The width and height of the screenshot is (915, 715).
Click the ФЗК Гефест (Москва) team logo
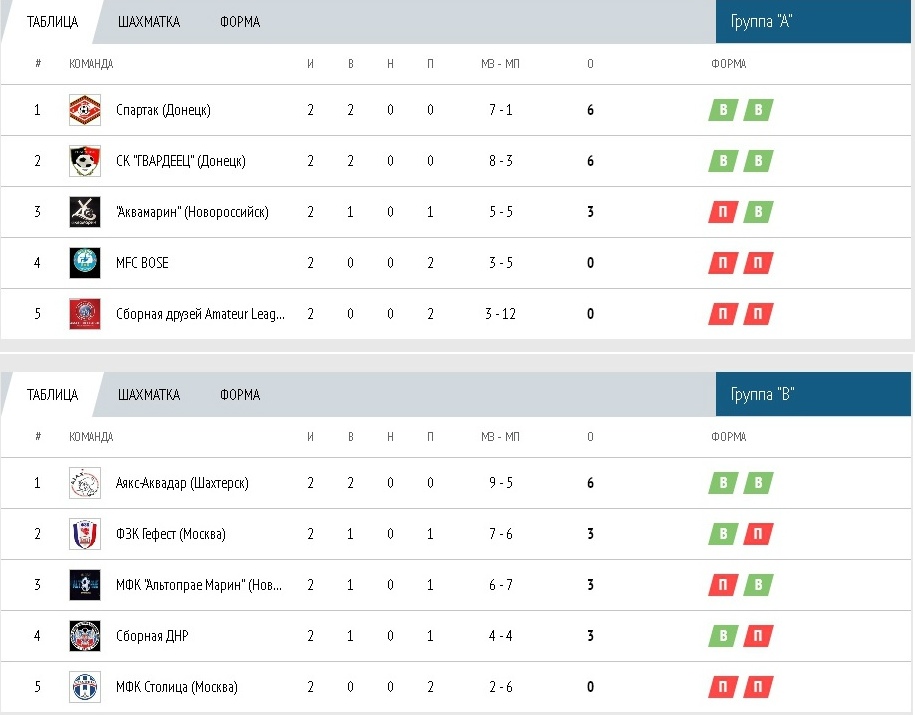click(85, 533)
